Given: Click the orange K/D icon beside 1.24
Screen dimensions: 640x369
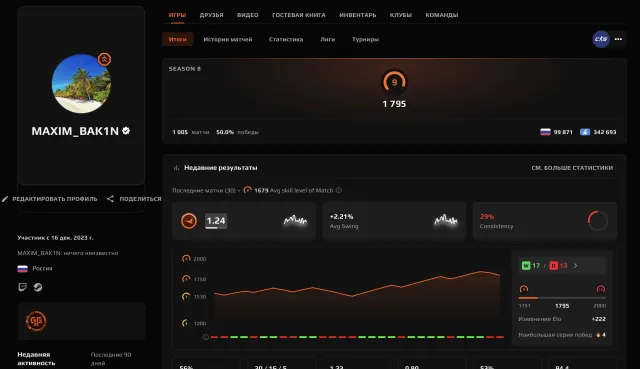Looking at the screenshot, I should pyautogui.click(x=189, y=221).
